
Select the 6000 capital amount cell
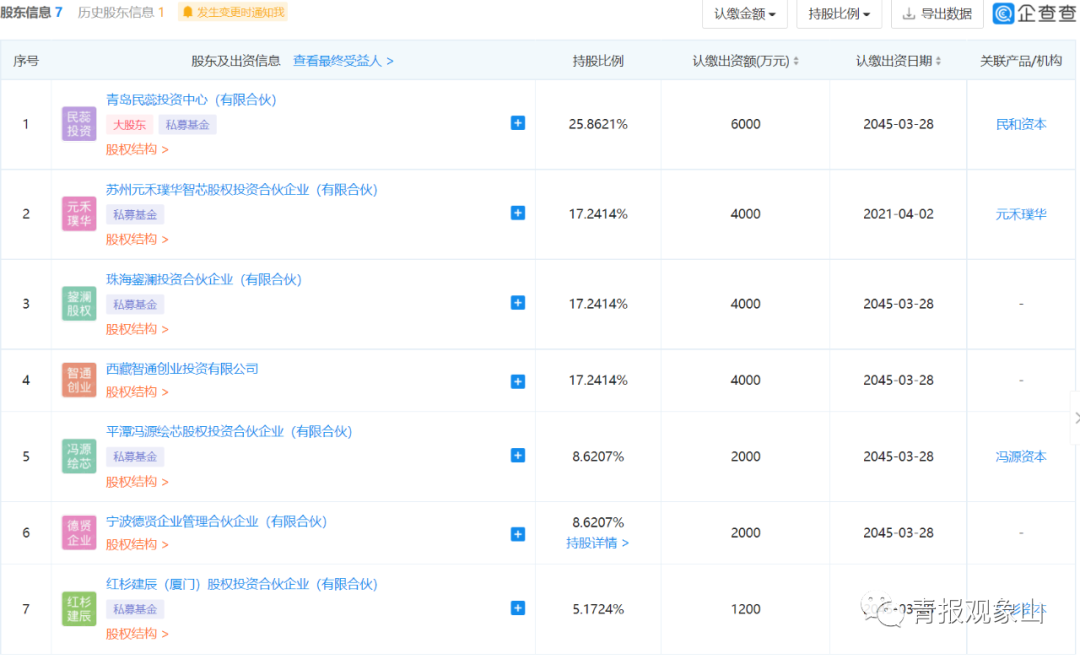click(x=745, y=125)
